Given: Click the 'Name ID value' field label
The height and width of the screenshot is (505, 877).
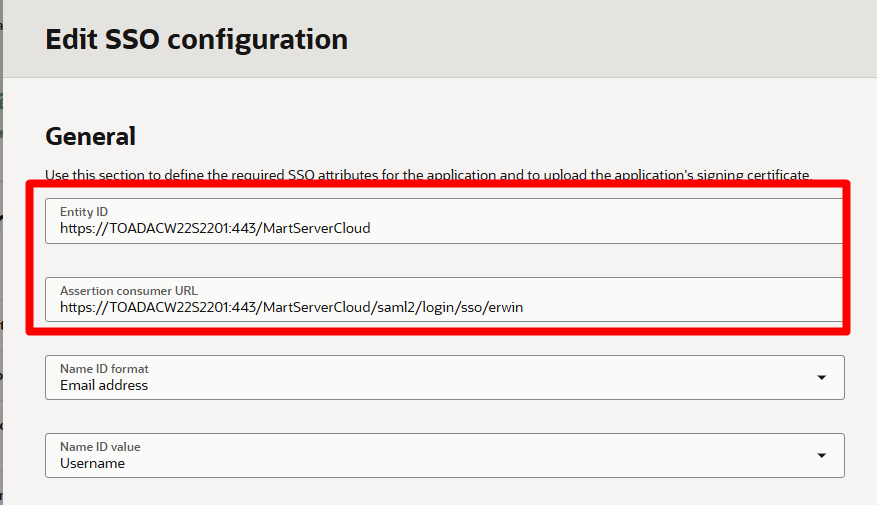Looking at the screenshot, I should [100, 447].
